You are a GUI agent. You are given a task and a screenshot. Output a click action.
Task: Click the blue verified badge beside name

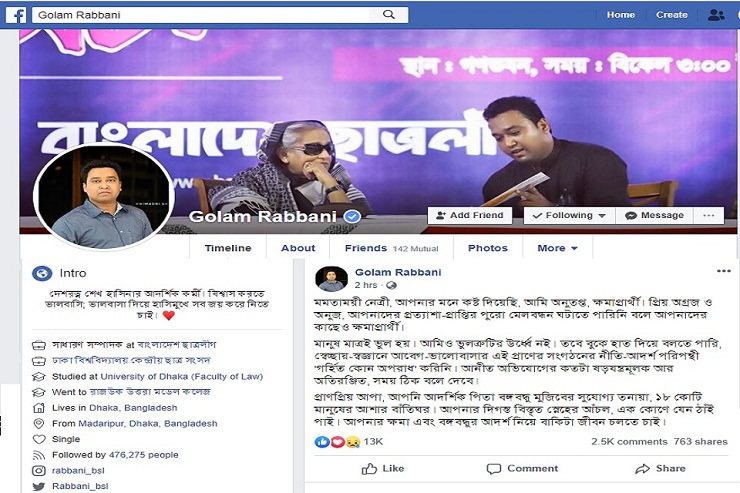coord(352,217)
